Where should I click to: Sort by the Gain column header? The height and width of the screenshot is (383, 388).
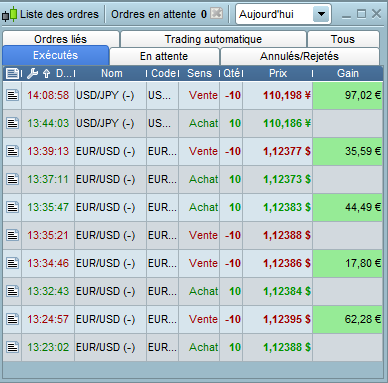click(x=348, y=73)
